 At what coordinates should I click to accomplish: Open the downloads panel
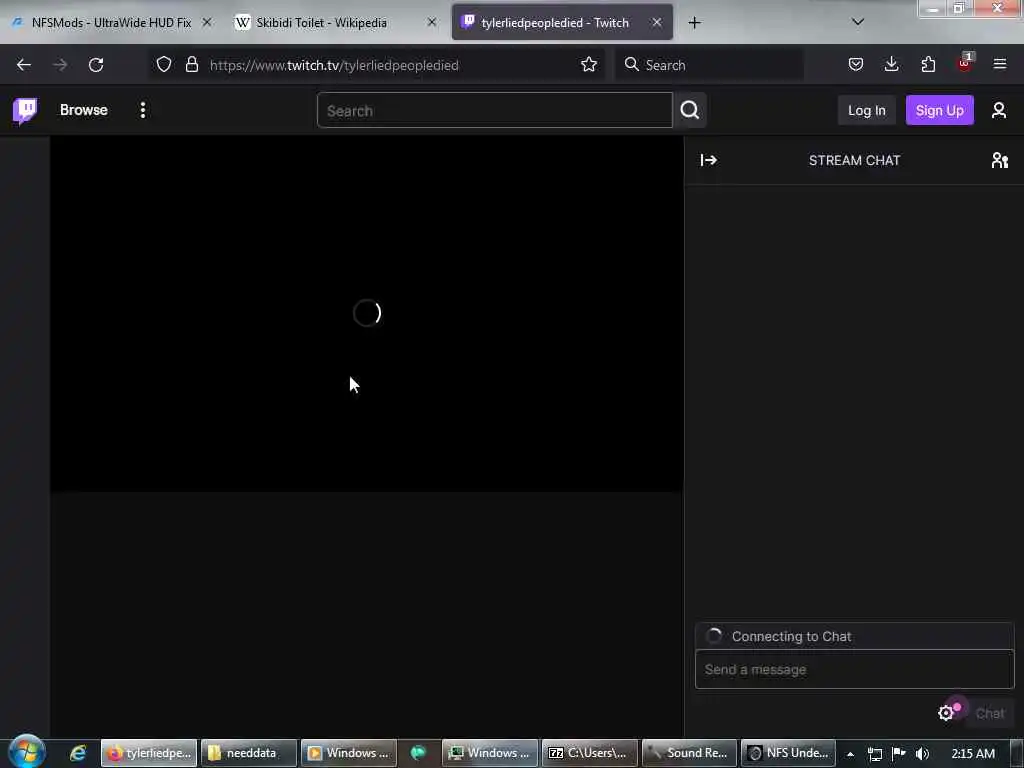(891, 65)
